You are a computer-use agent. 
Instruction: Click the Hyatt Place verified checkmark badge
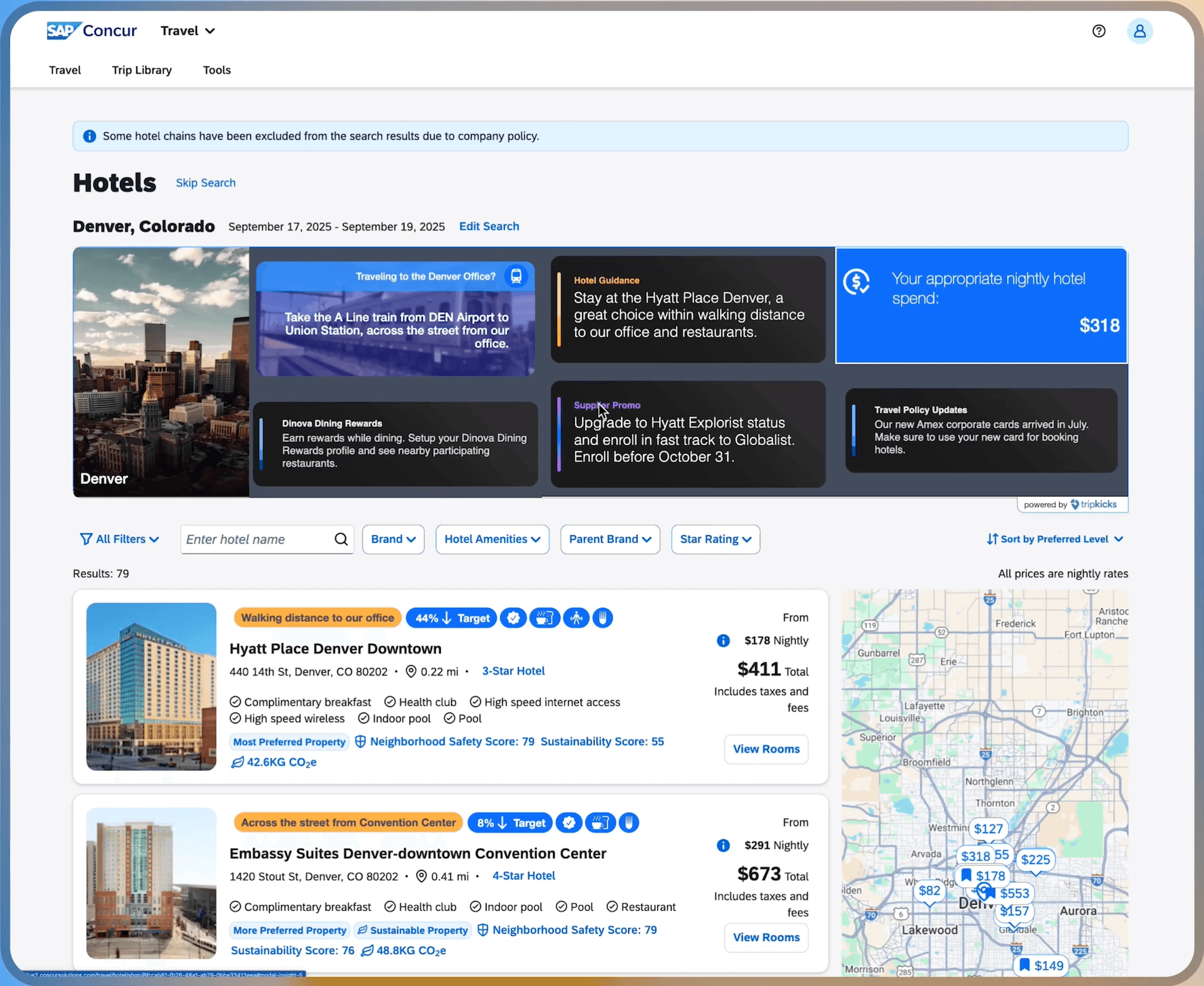[x=513, y=618]
